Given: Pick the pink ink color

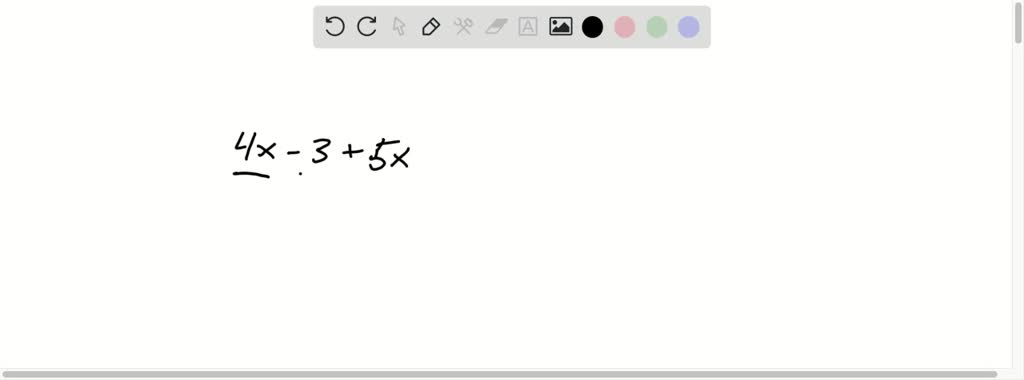Looking at the screenshot, I should pos(624,27).
